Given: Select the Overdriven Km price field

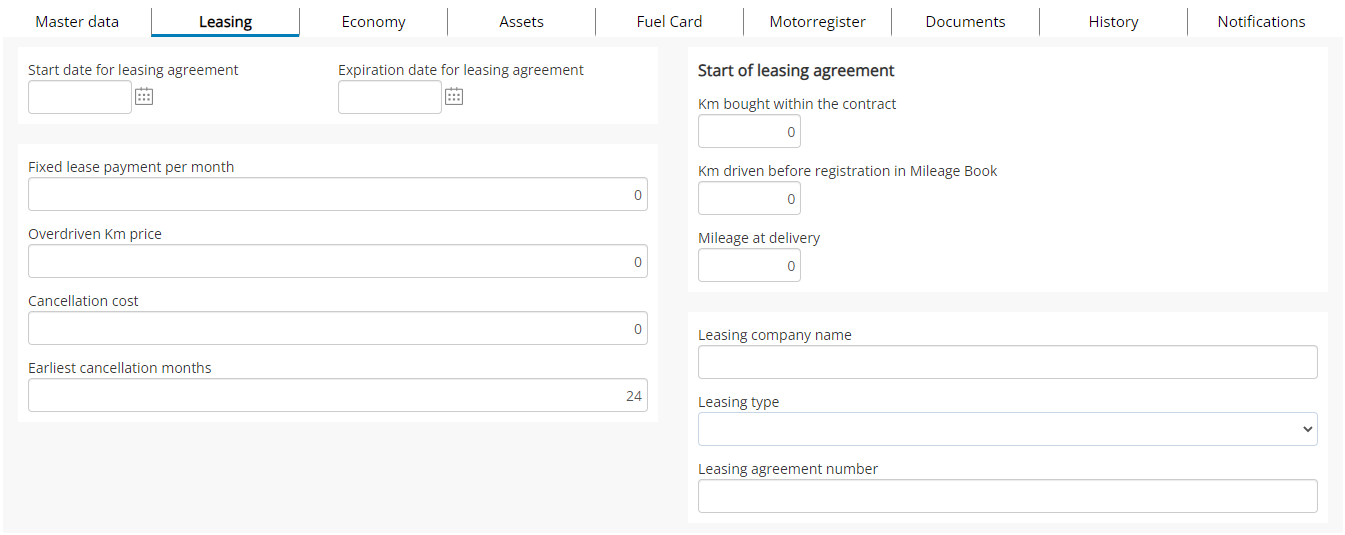Looking at the screenshot, I should coord(338,261).
